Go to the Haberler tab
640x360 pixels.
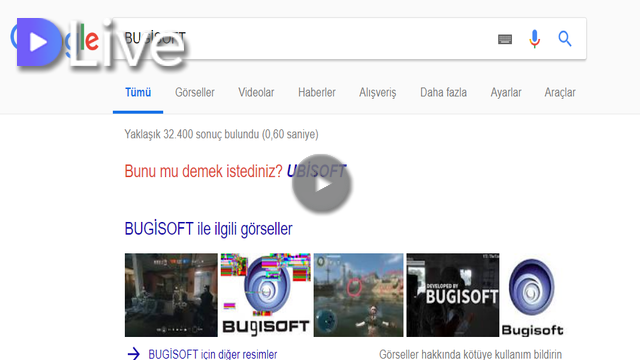point(317,93)
